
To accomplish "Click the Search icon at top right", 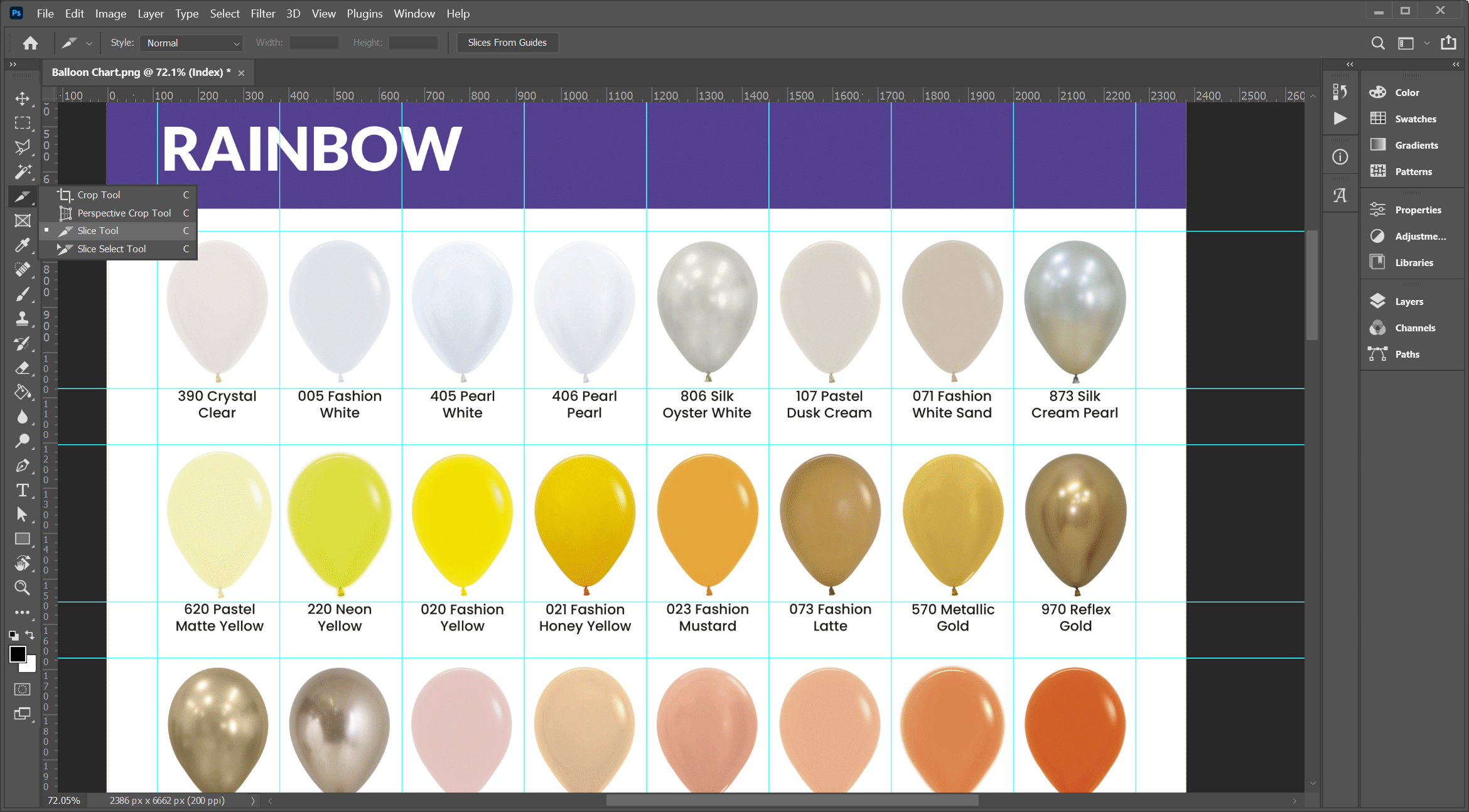I will coord(1377,43).
